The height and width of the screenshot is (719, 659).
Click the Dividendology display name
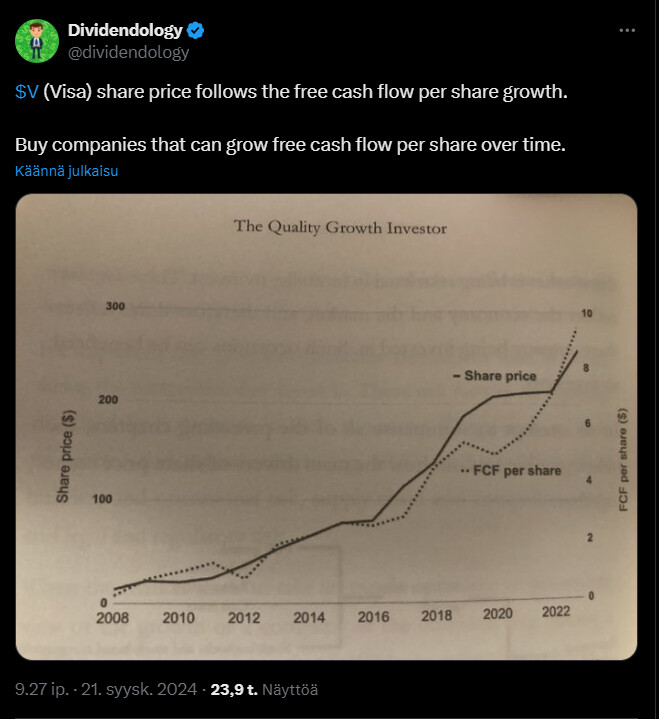point(125,30)
